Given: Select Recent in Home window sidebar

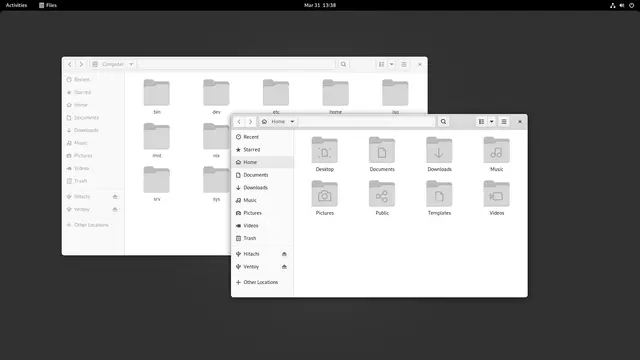Looking at the screenshot, I should click(x=262, y=137).
